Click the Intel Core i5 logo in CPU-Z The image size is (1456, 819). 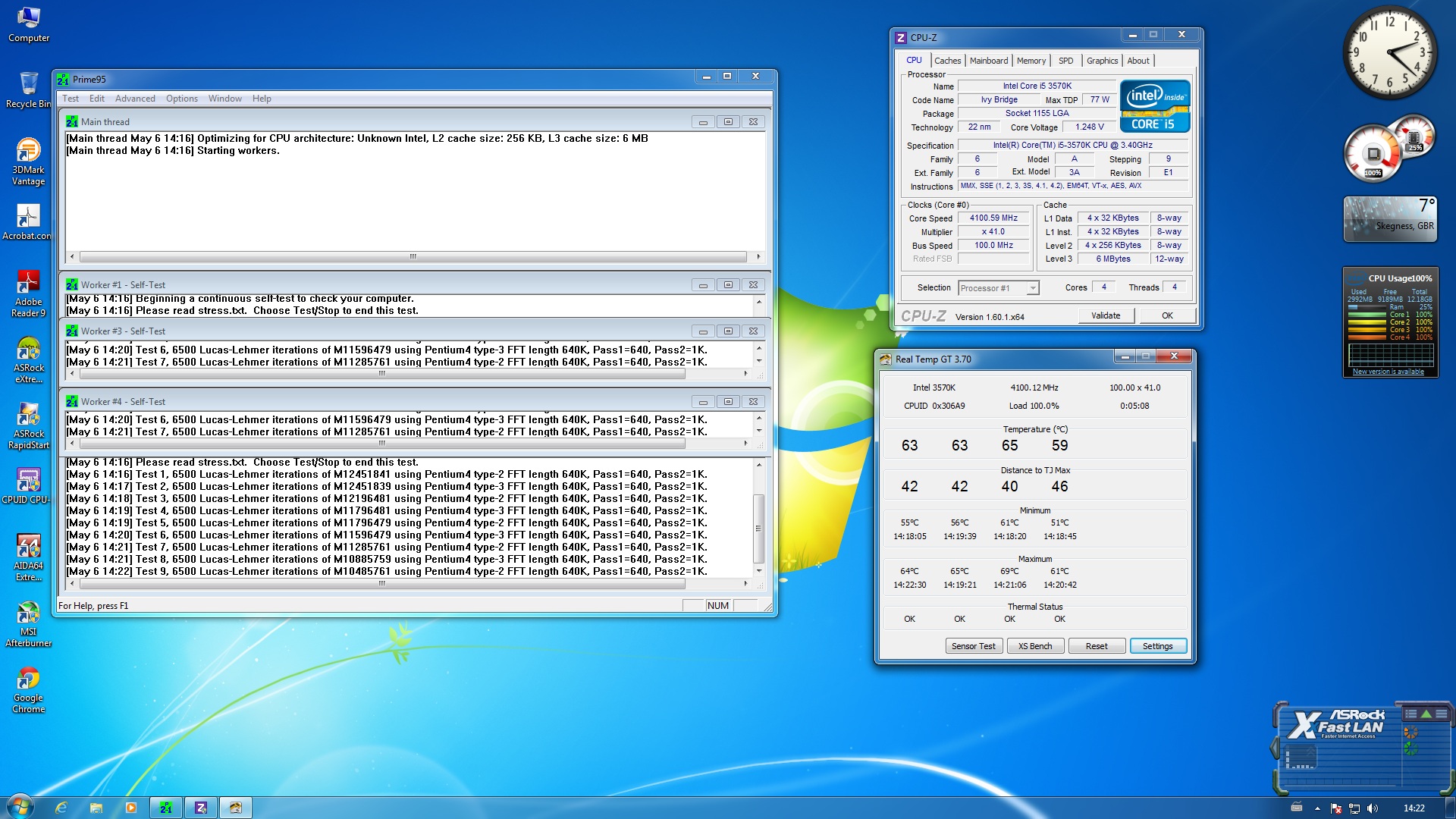1155,106
